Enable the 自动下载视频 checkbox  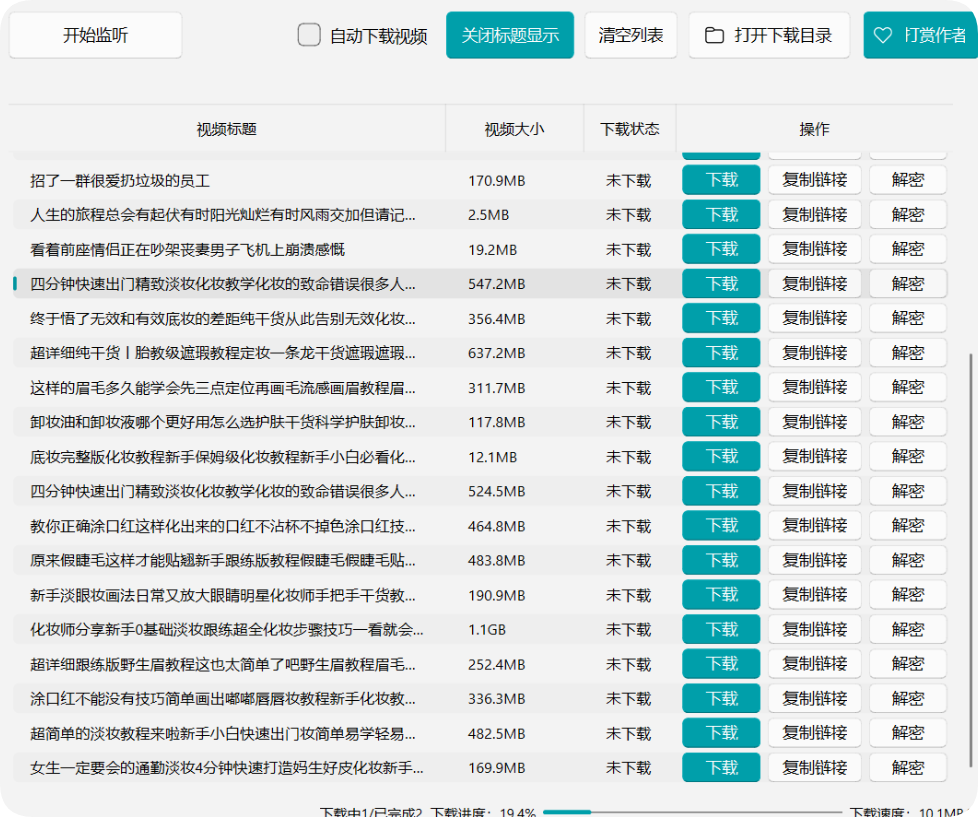[309, 35]
